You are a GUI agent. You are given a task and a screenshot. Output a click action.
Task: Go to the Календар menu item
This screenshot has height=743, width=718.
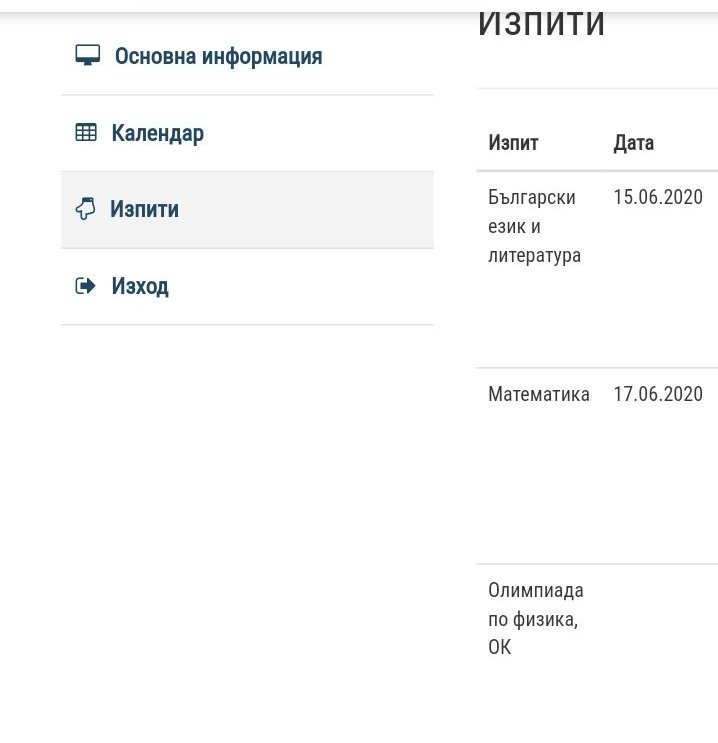(x=157, y=133)
